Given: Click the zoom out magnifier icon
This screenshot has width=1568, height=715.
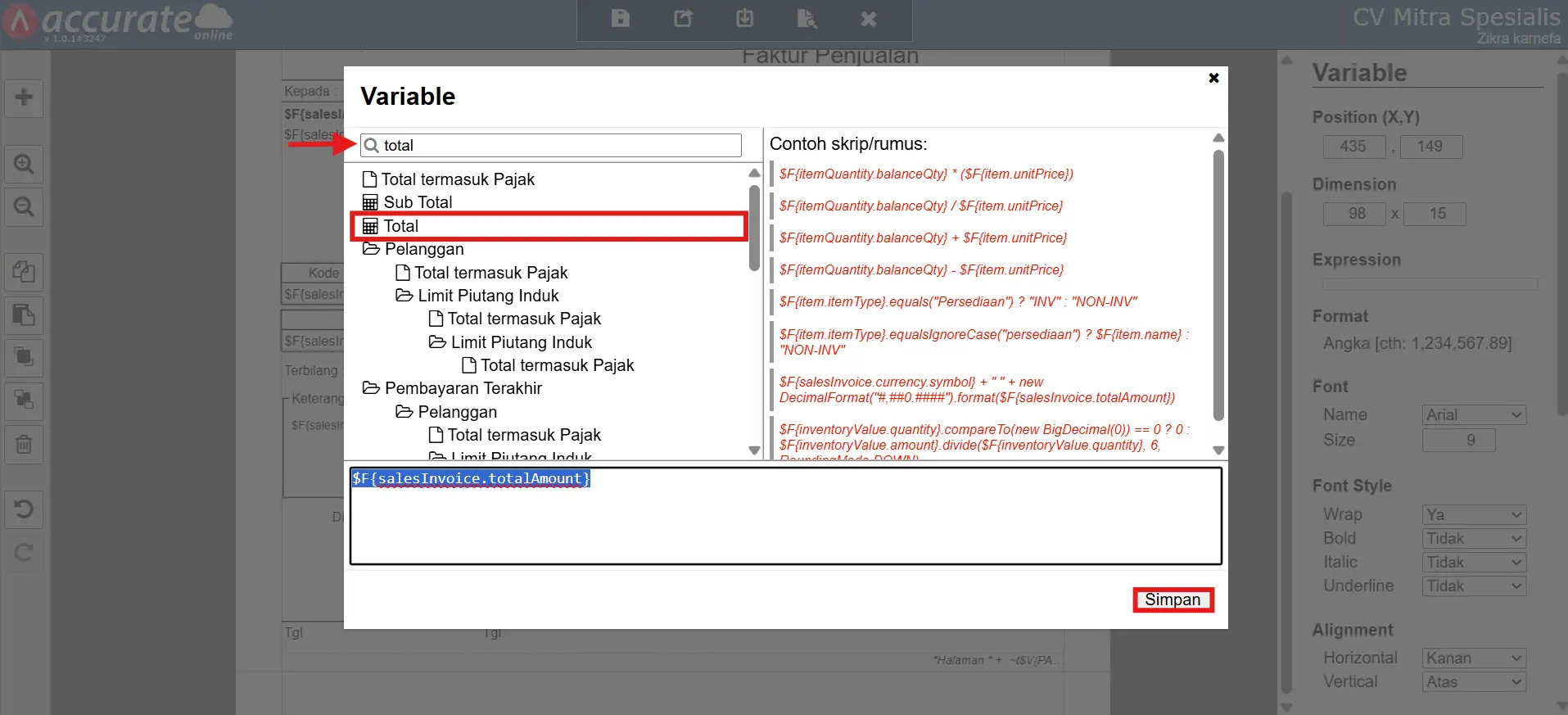Looking at the screenshot, I should click(24, 207).
